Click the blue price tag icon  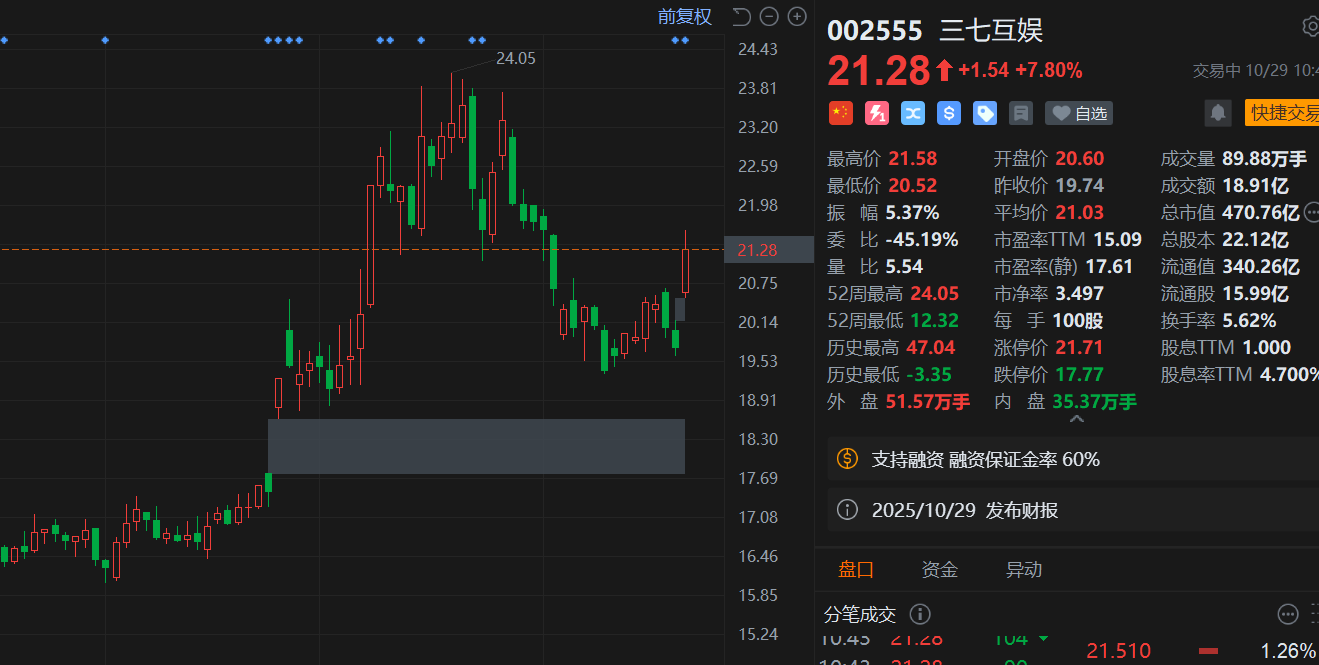[985, 113]
